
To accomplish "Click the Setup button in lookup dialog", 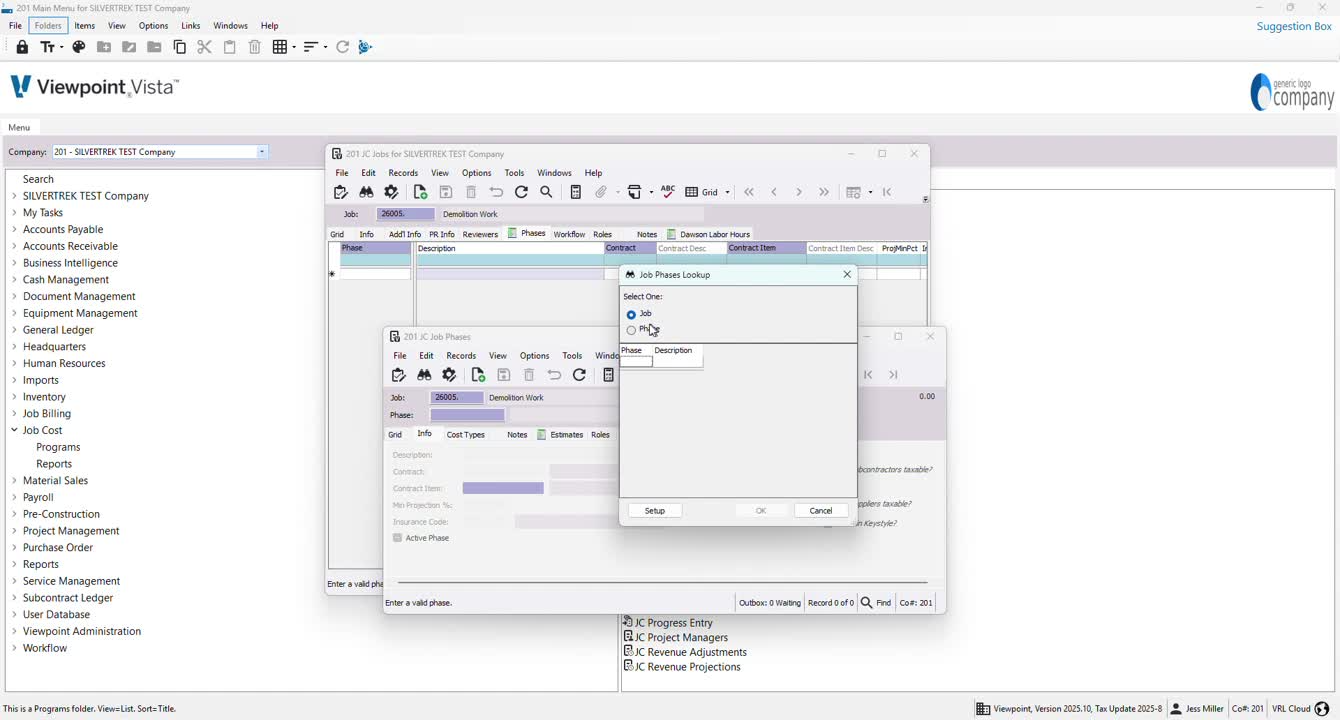I will point(655,511).
